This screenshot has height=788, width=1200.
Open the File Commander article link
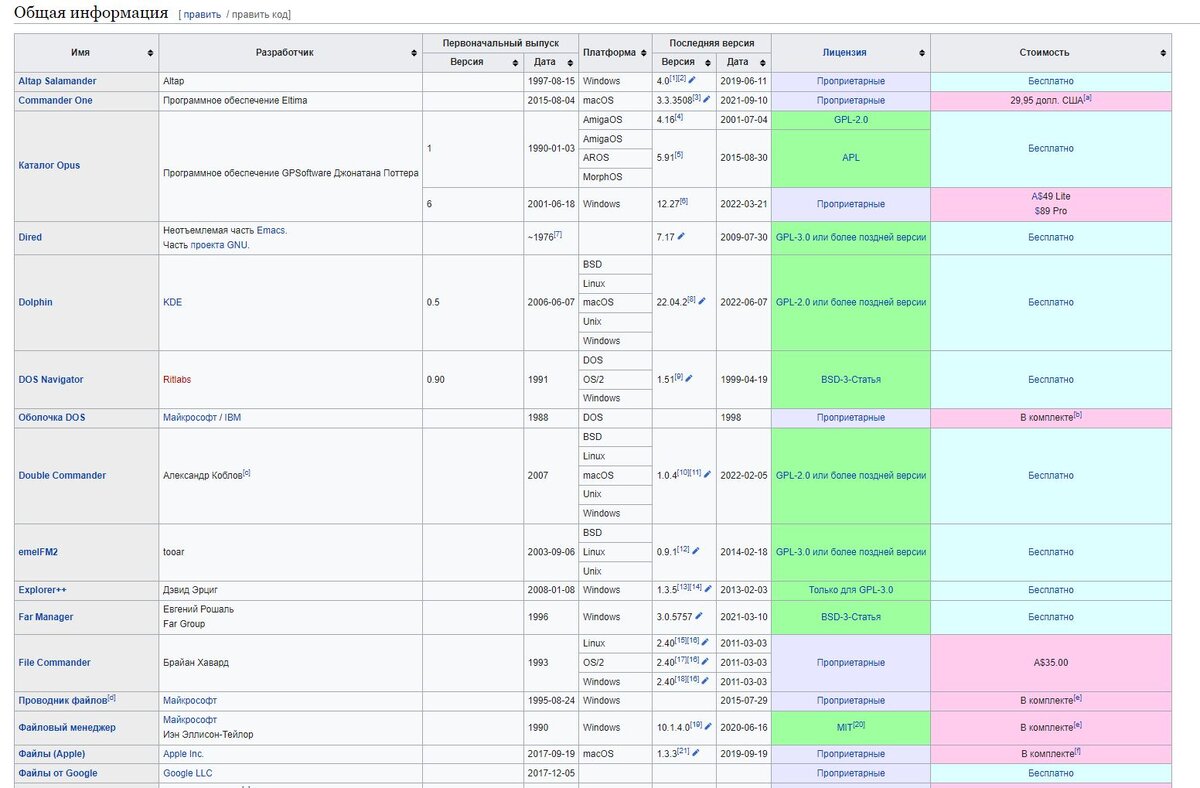[x=54, y=662]
